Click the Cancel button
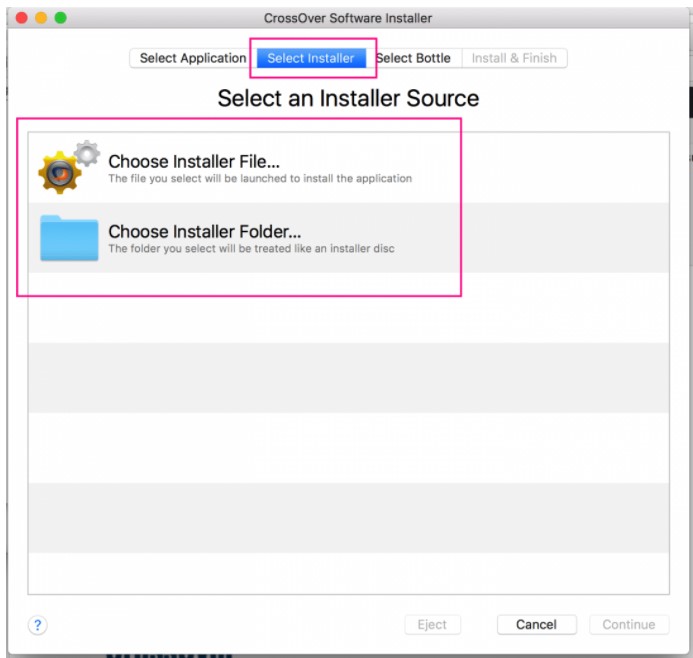The image size is (693, 658). click(x=537, y=624)
